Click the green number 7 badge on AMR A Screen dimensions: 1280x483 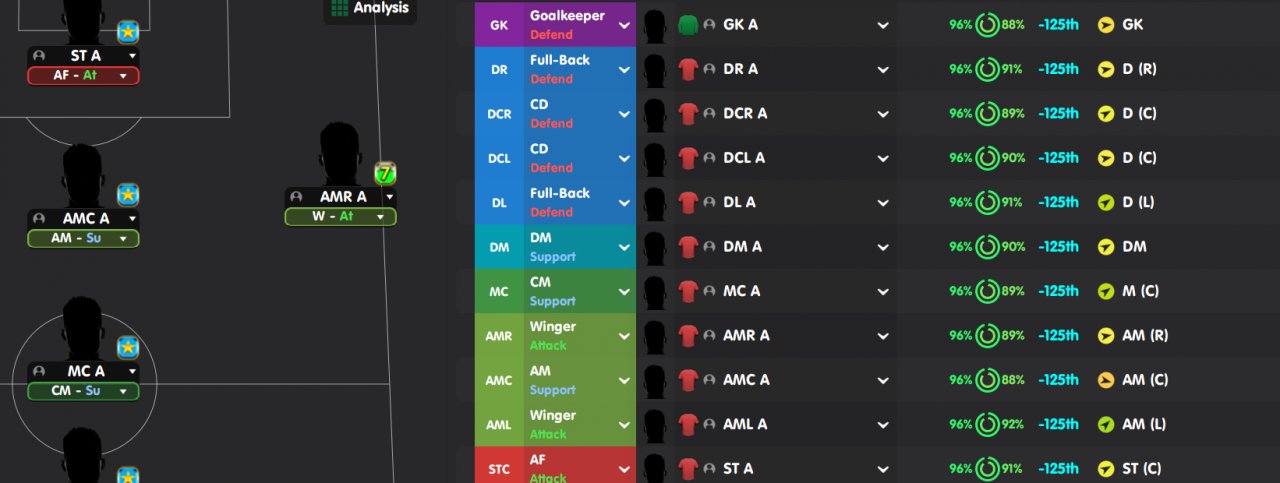tap(386, 173)
